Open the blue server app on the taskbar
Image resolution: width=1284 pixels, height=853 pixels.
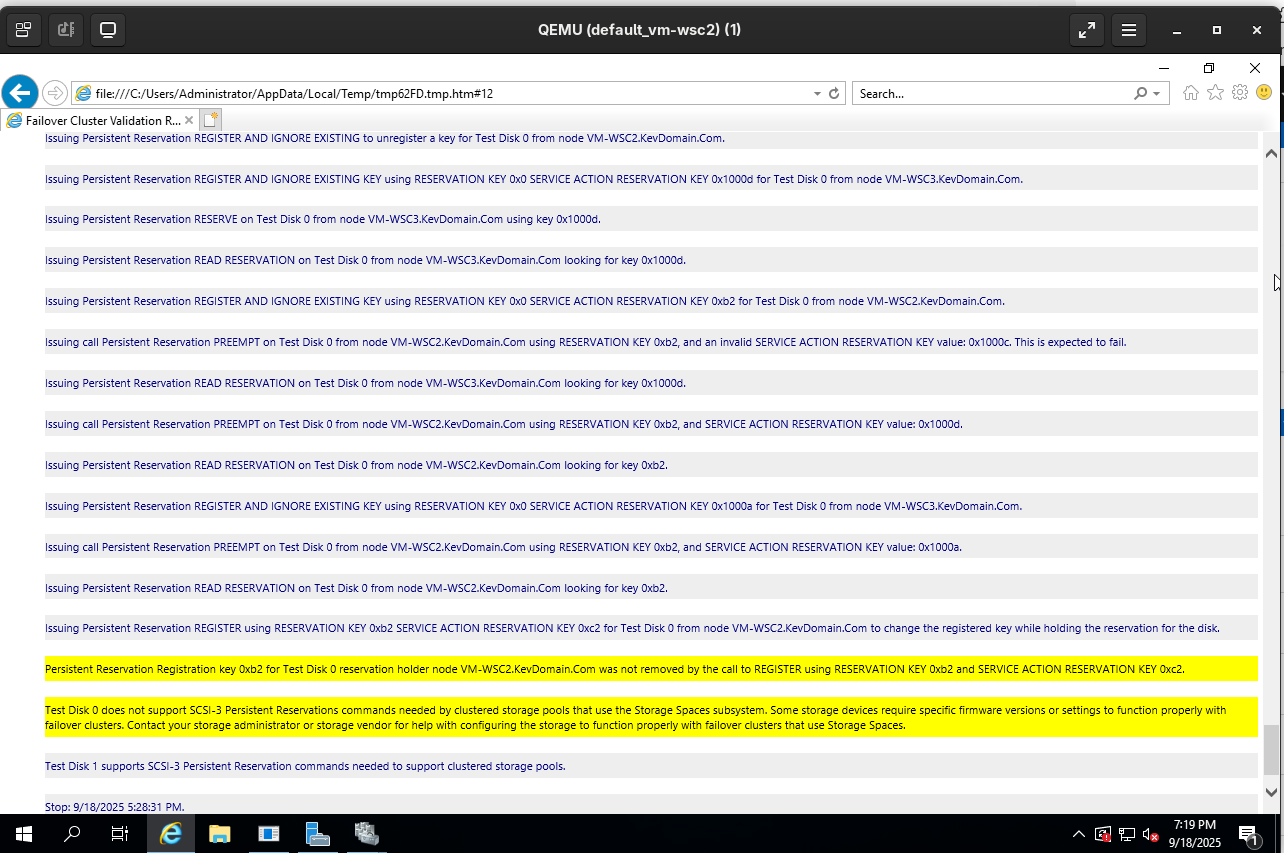[317, 833]
